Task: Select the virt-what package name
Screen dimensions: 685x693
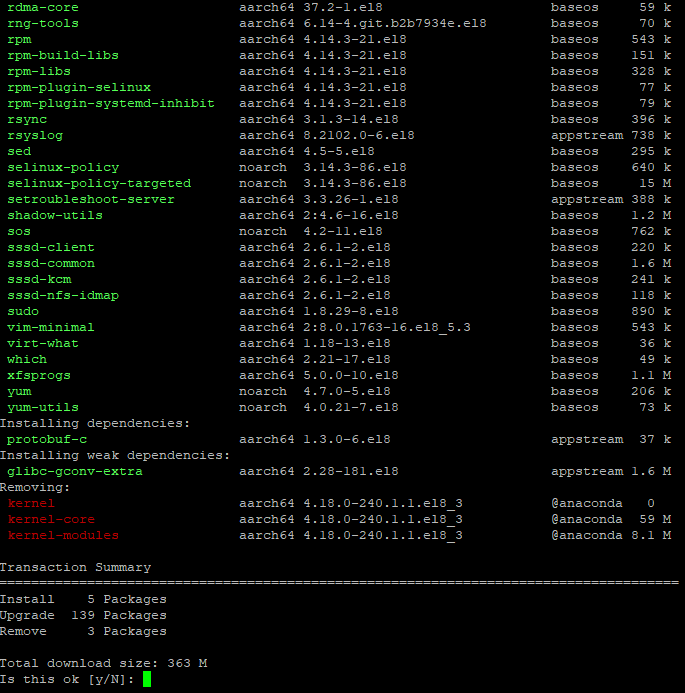Action: pos(43,343)
